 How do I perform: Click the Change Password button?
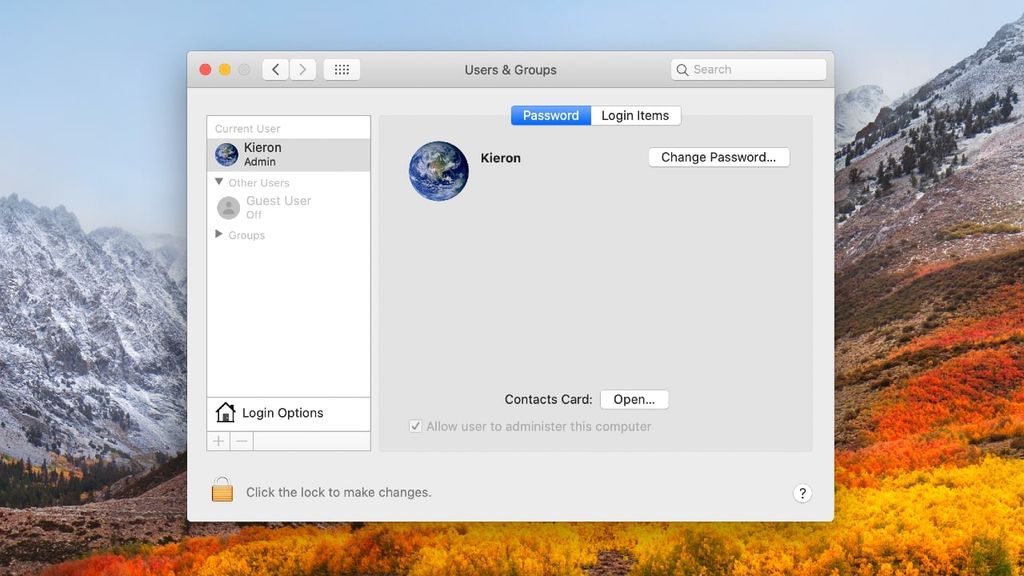[718, 157]
